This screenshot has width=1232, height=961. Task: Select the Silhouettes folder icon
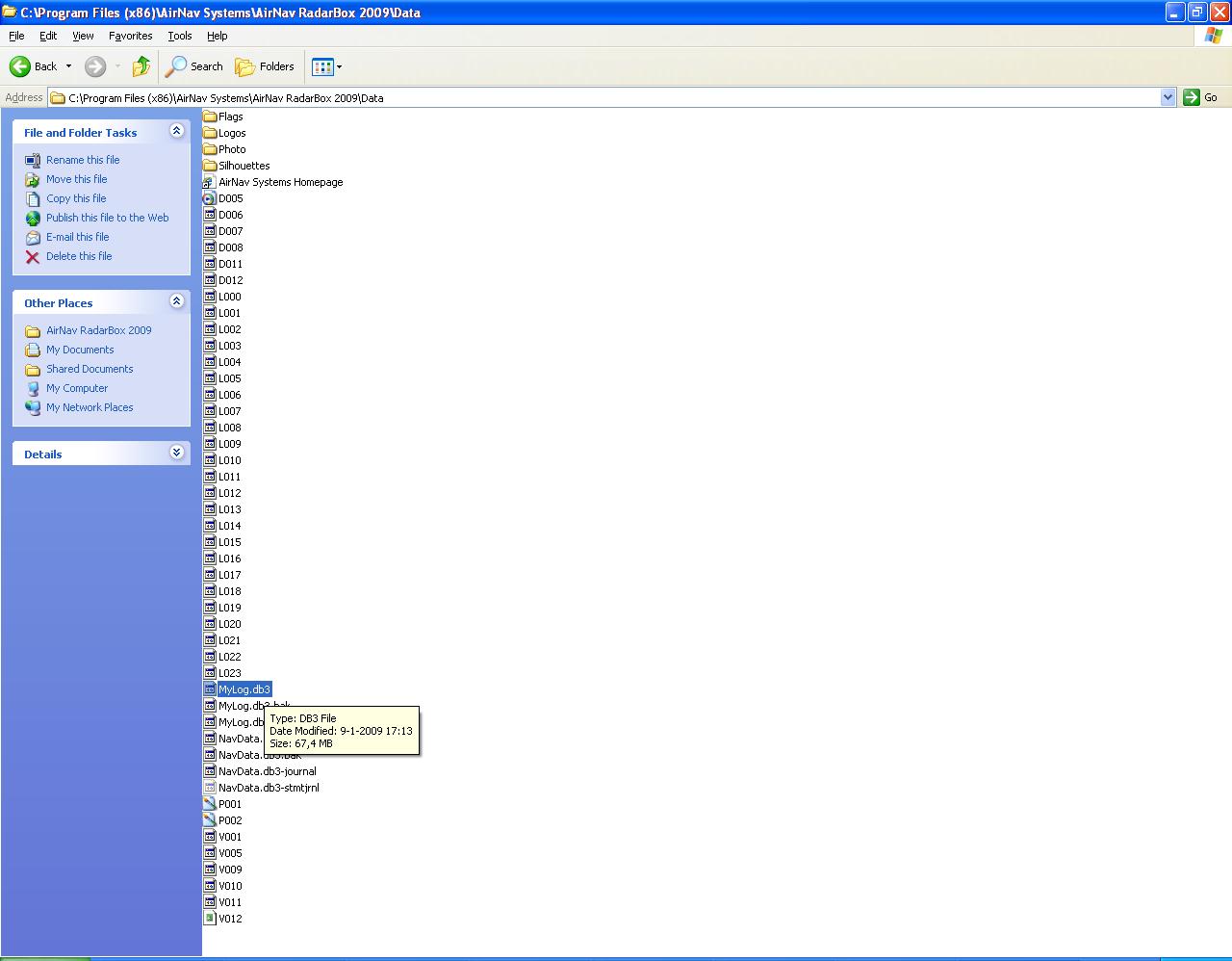tap(210, 166)
